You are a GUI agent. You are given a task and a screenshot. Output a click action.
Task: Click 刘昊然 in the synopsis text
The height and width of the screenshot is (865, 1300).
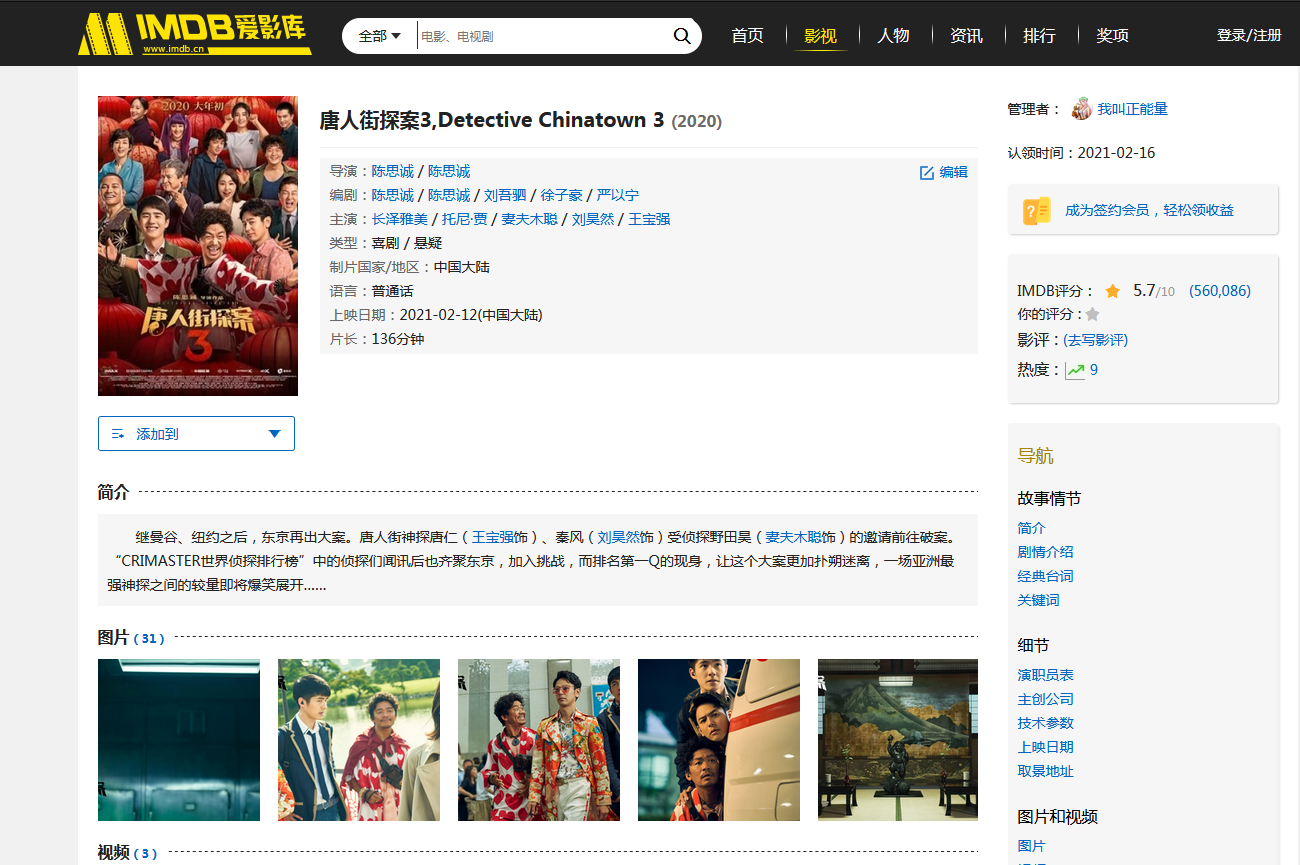pos(619,537)
